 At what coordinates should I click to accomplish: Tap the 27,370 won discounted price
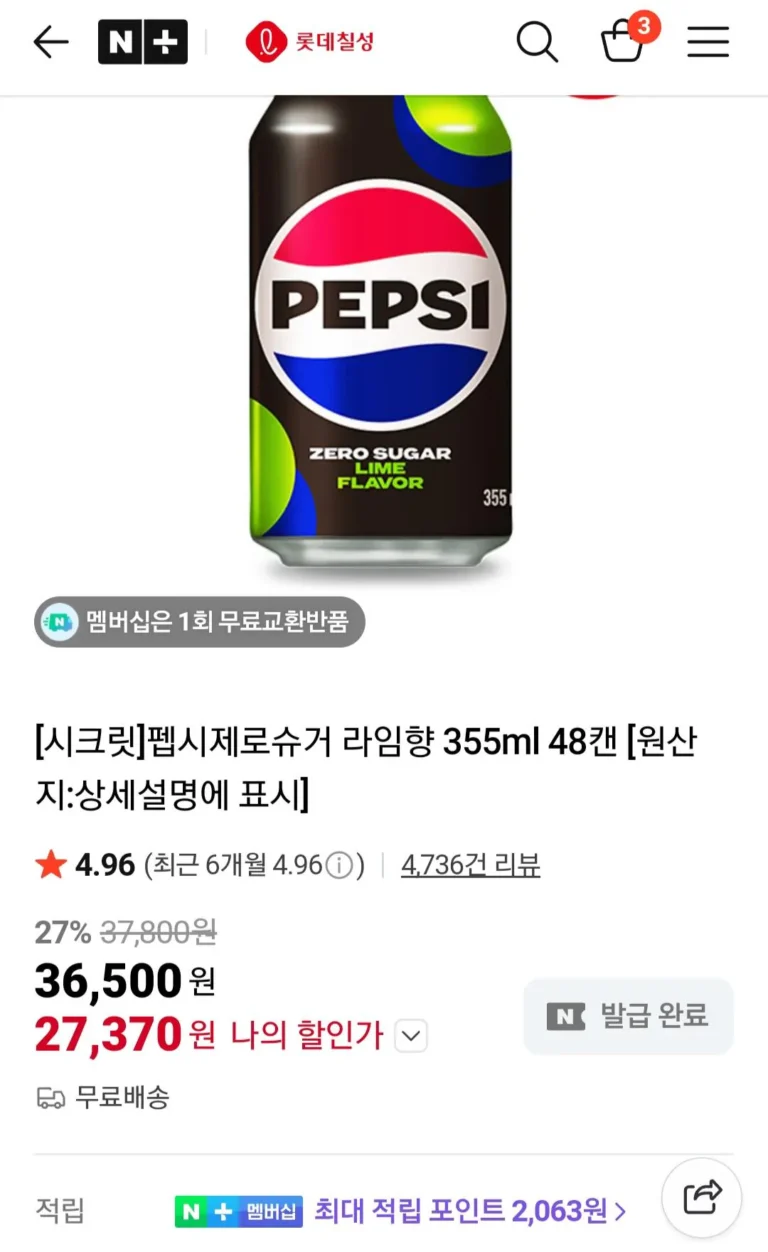click(108, 1036)
